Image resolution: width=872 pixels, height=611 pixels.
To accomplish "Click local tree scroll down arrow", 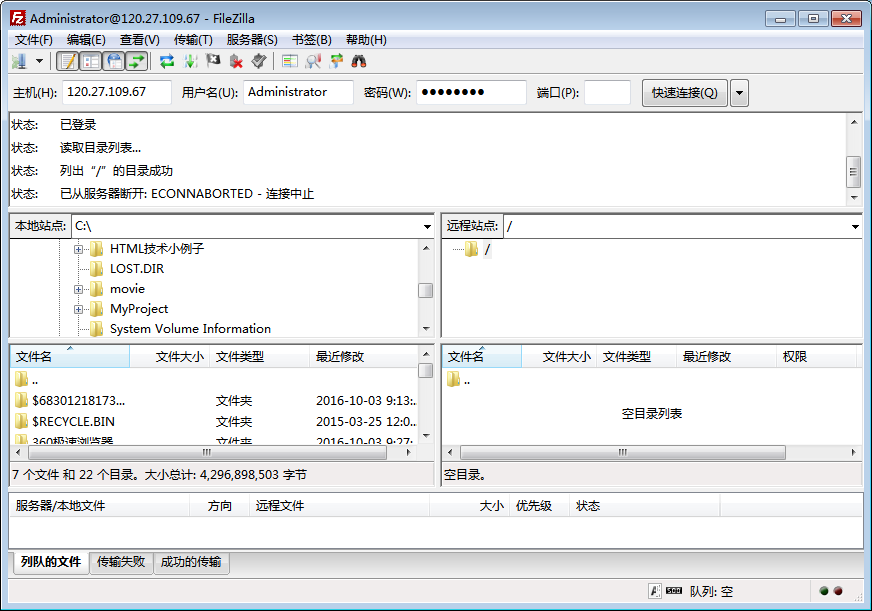I will [426, 329].
